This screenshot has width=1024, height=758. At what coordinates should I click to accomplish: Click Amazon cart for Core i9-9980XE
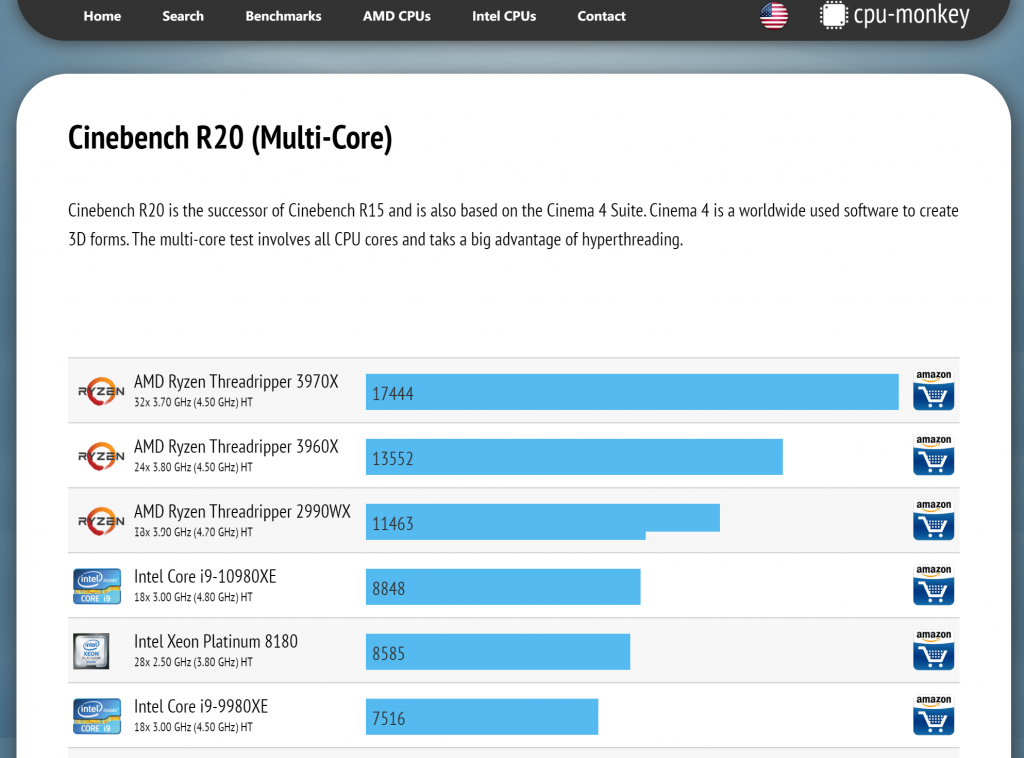(x=933, y=715)
